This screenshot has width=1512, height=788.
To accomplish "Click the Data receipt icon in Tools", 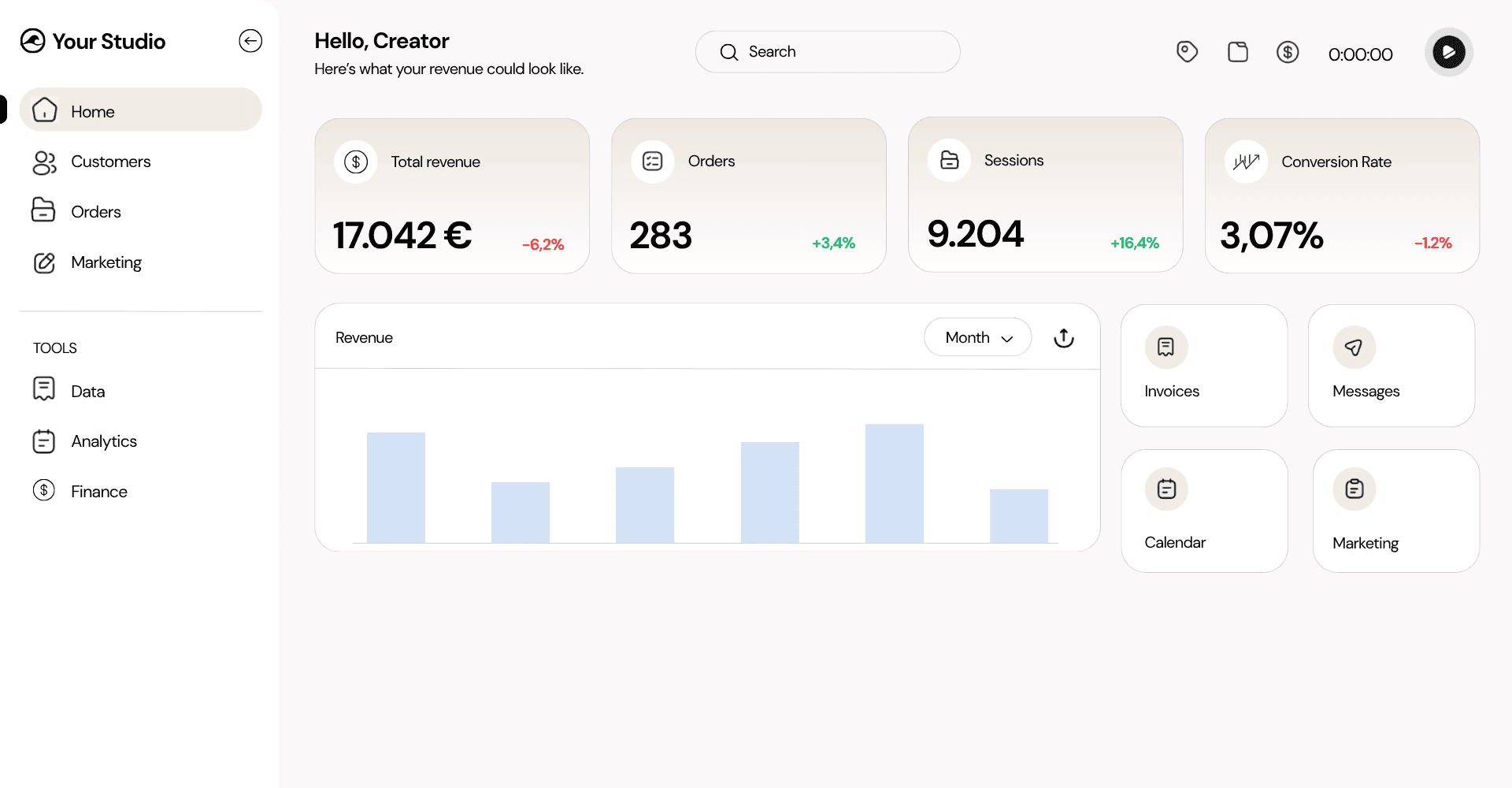I will tap(44, 389).
